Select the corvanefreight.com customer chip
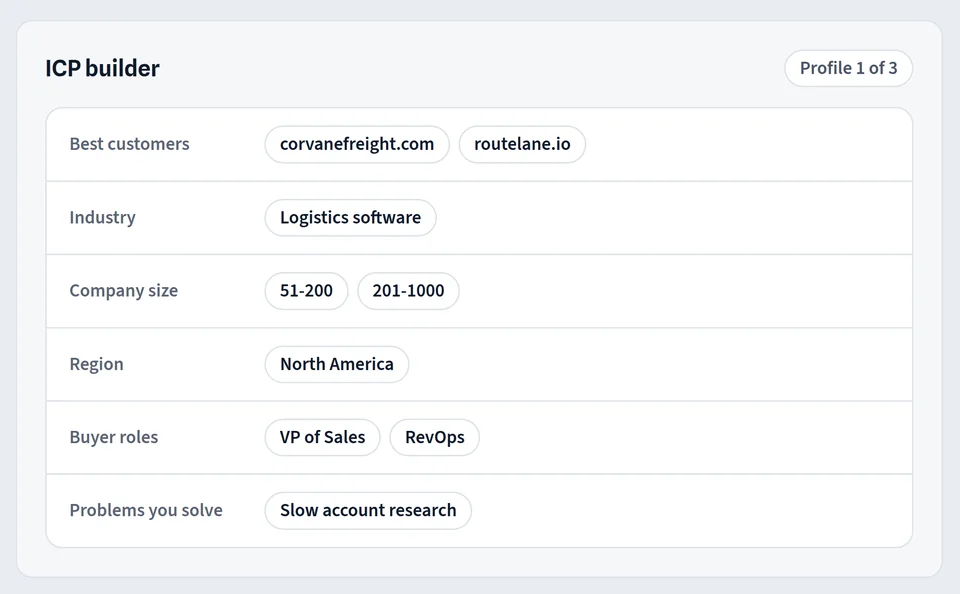960x594 pixels. pyautogui.click(x=357, y=145)
